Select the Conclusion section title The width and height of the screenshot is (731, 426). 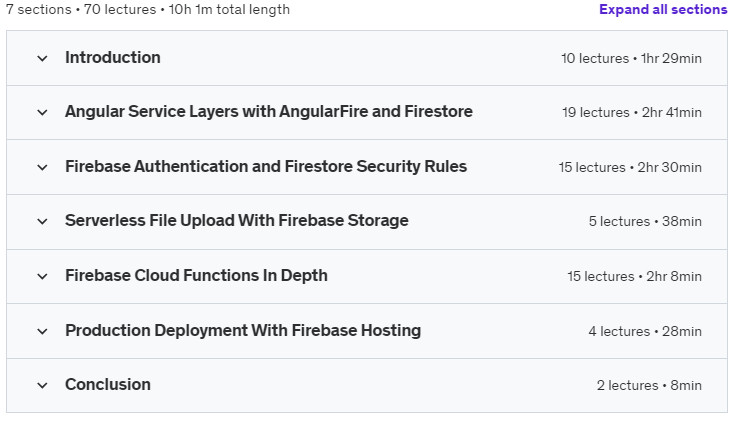click(108, 385)
